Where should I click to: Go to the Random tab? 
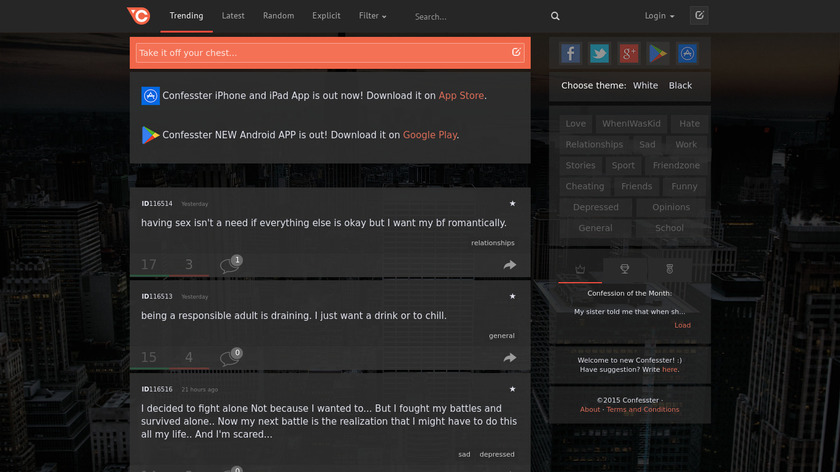click(278, 16)
